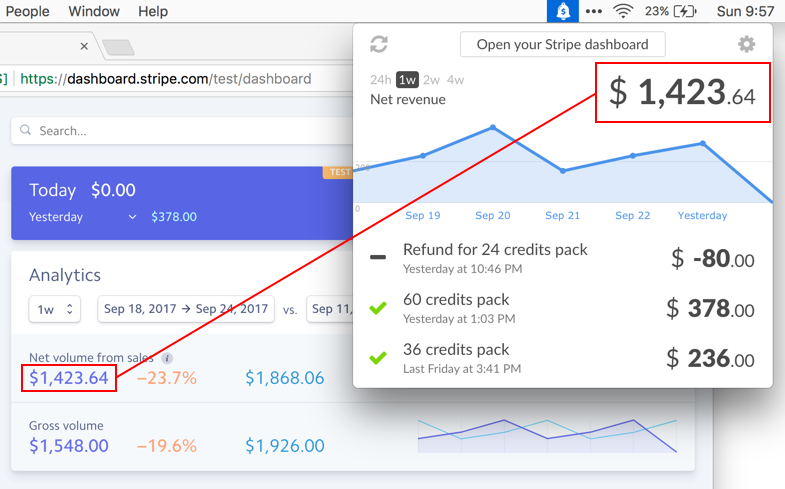The width and height of the screenshot is (785, 489).
Task: Click the Wi-Fi status icon
Action: pos(623,11)
